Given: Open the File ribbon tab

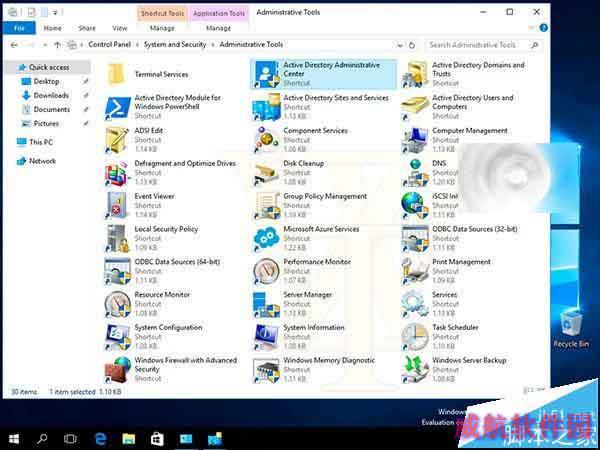Looking at the screenshot, I should (19, 28).
